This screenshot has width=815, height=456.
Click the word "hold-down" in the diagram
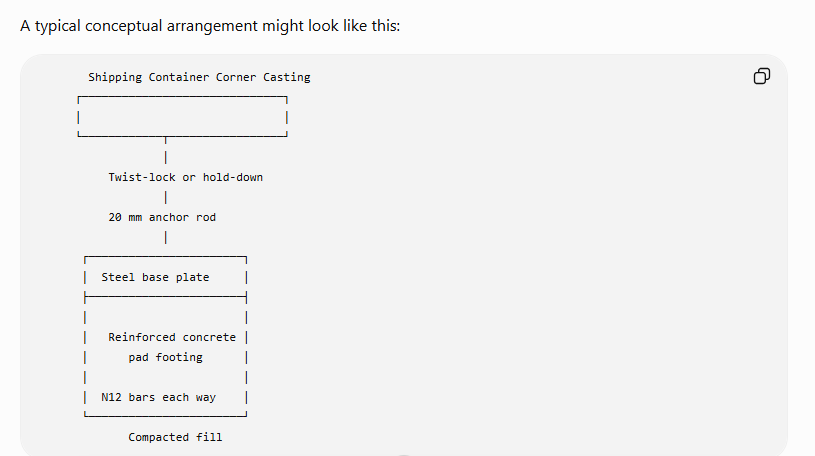(x=233, y=177)
